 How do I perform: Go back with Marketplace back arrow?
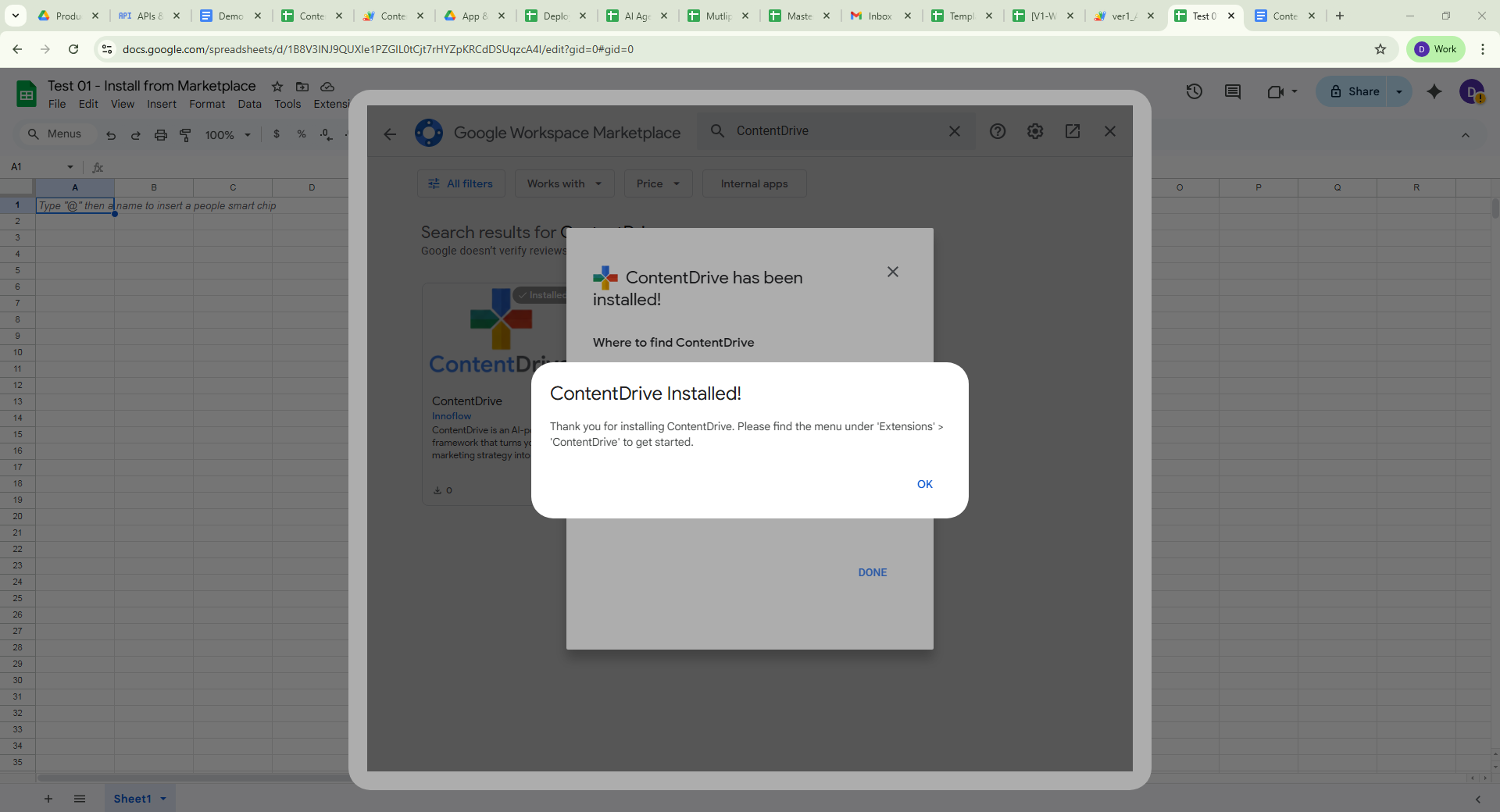(390, 134)
